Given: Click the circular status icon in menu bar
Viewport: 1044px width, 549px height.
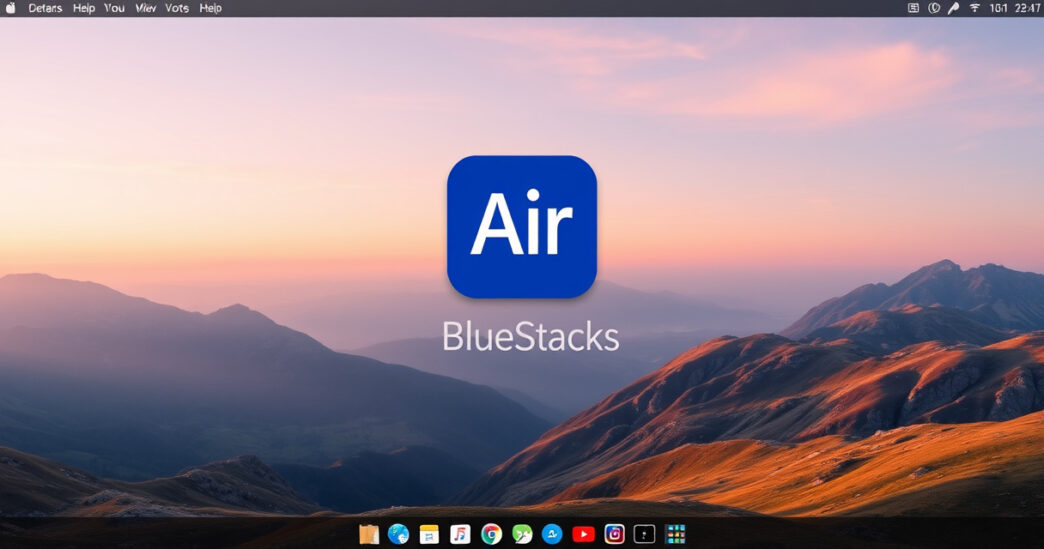Looking at the screenshot, I should (934, 8).
